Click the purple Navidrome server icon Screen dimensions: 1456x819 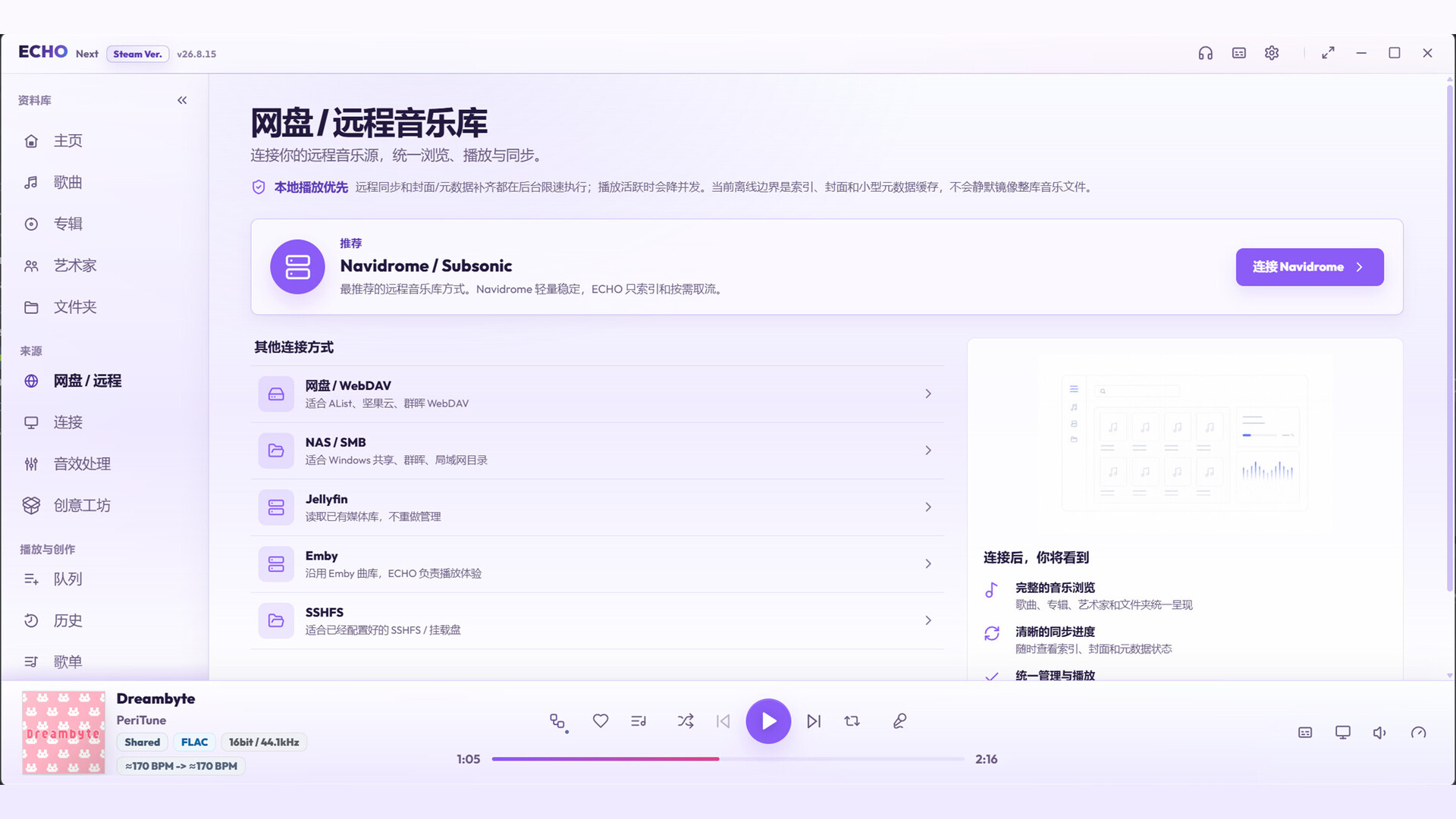pos(297,267)
